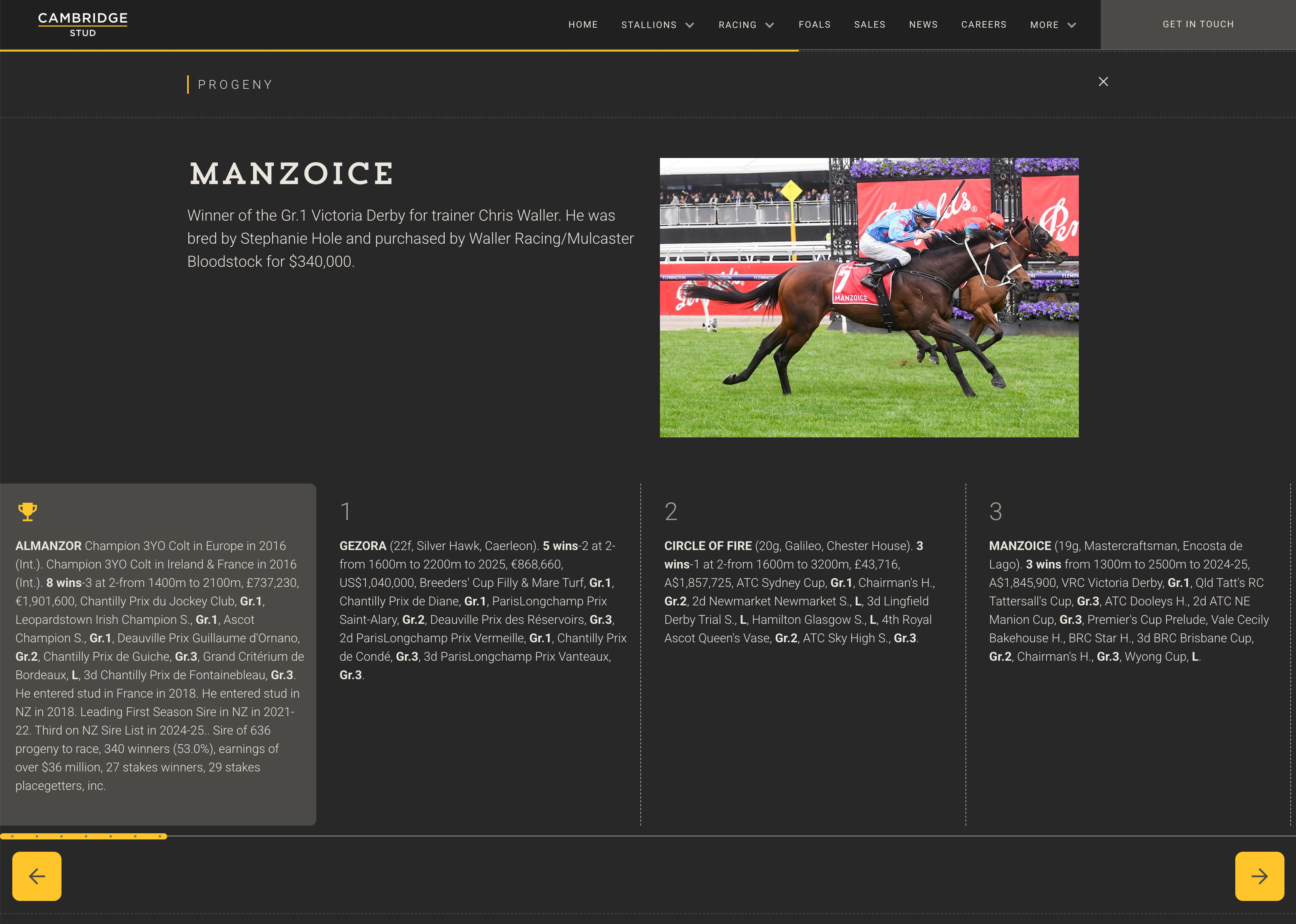The width and height of the screenshot is (1296, 924).
Task: Open the Home menu item
Action: coord(583,25)
